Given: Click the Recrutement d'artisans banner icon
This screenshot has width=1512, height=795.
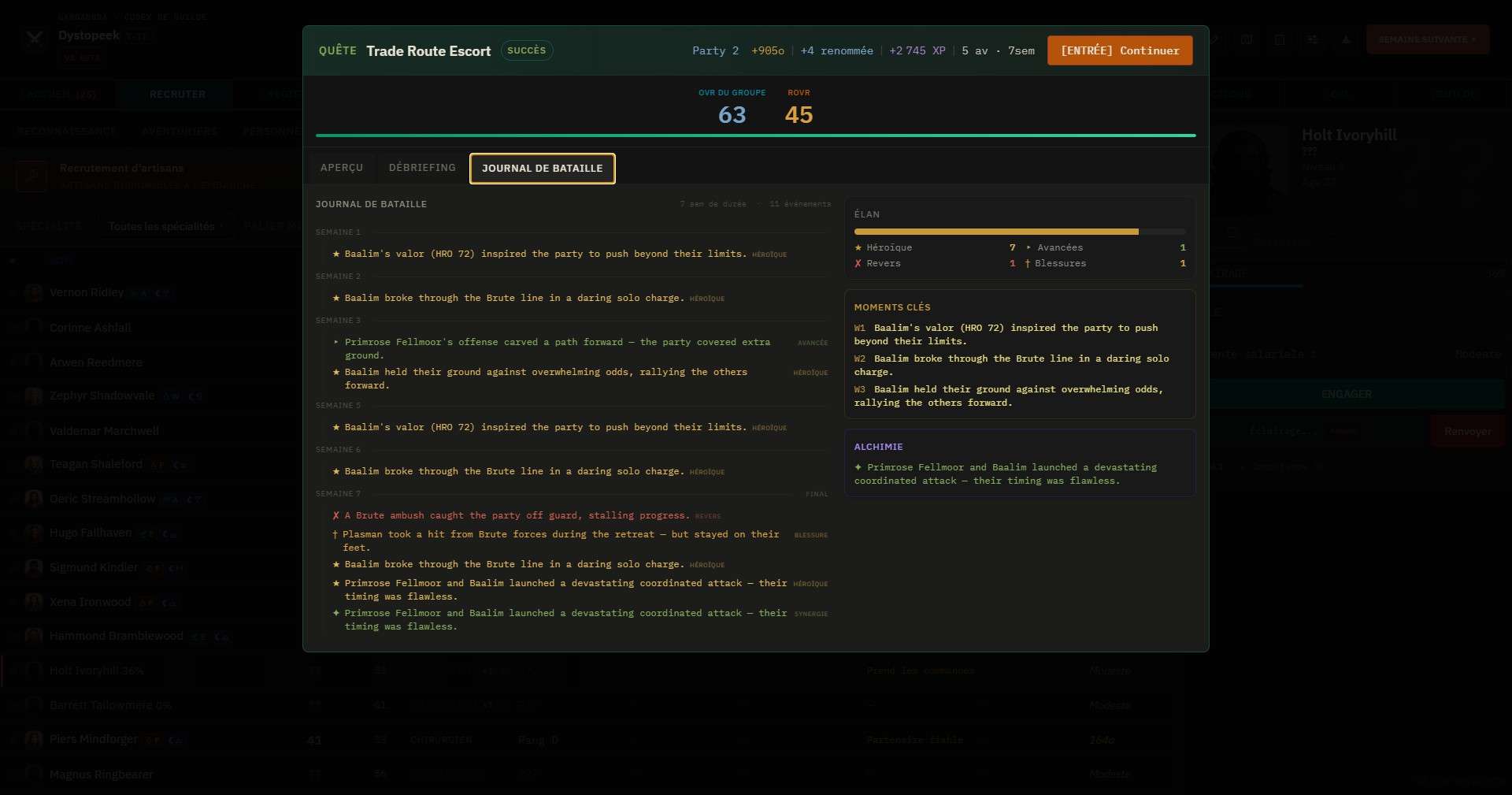Looking at the screenshot, I should tap(31, 176).
